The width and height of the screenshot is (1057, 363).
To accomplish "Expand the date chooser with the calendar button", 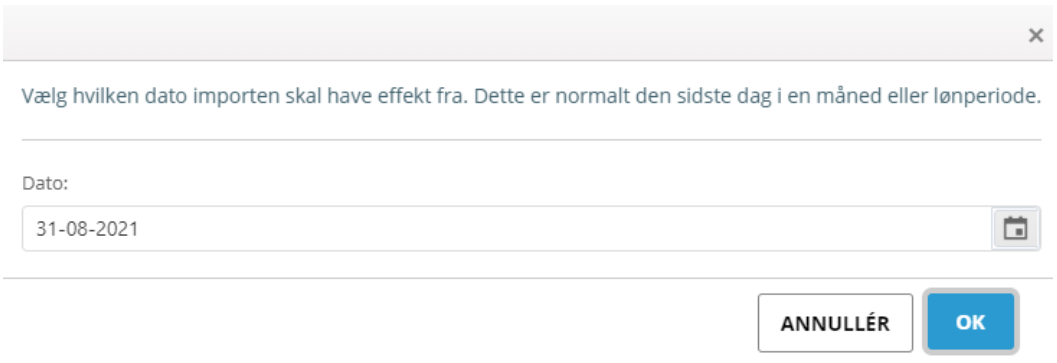I will (x=1015, y=229).
